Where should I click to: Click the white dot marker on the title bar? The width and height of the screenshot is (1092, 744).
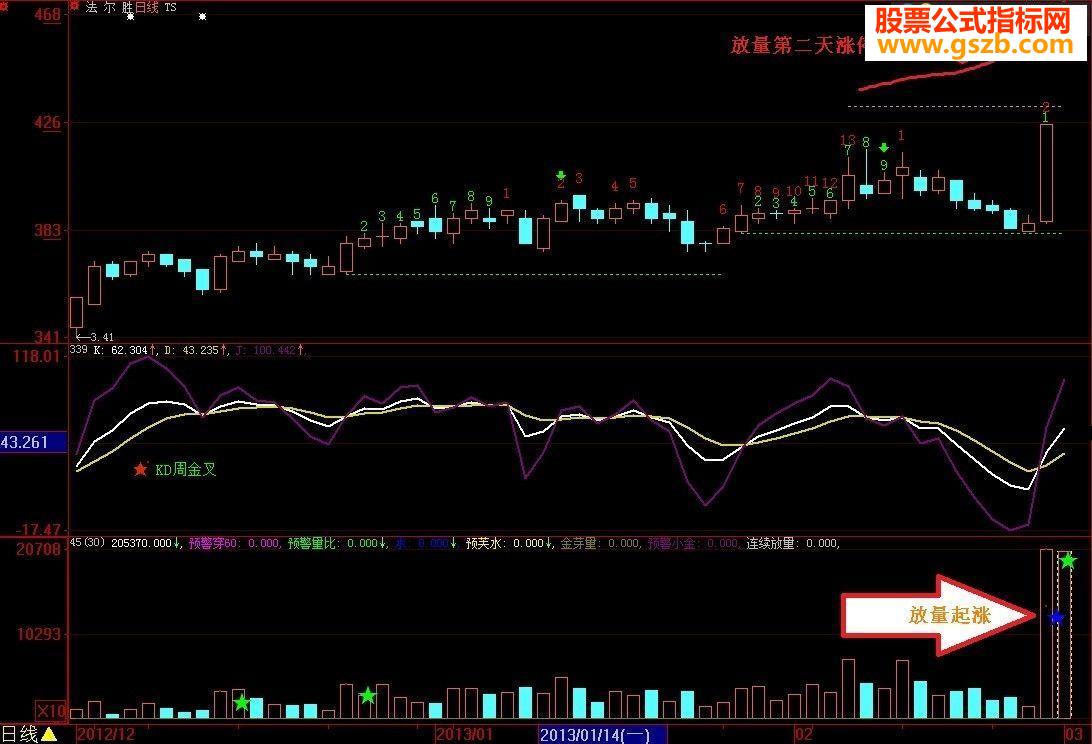(x=201, y=14)
